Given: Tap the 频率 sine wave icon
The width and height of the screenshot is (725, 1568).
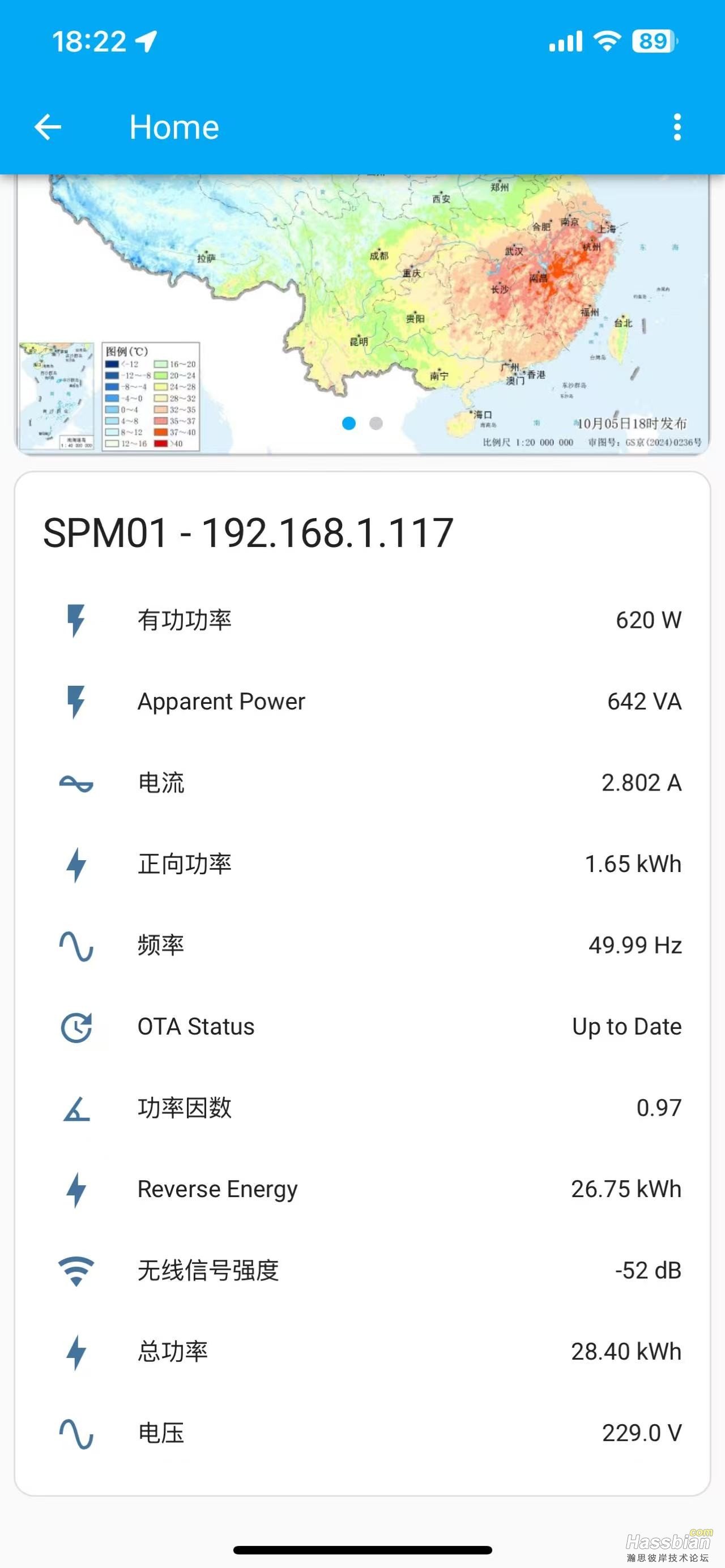Looking at the screenshot, I should click(x=76, y=946).
